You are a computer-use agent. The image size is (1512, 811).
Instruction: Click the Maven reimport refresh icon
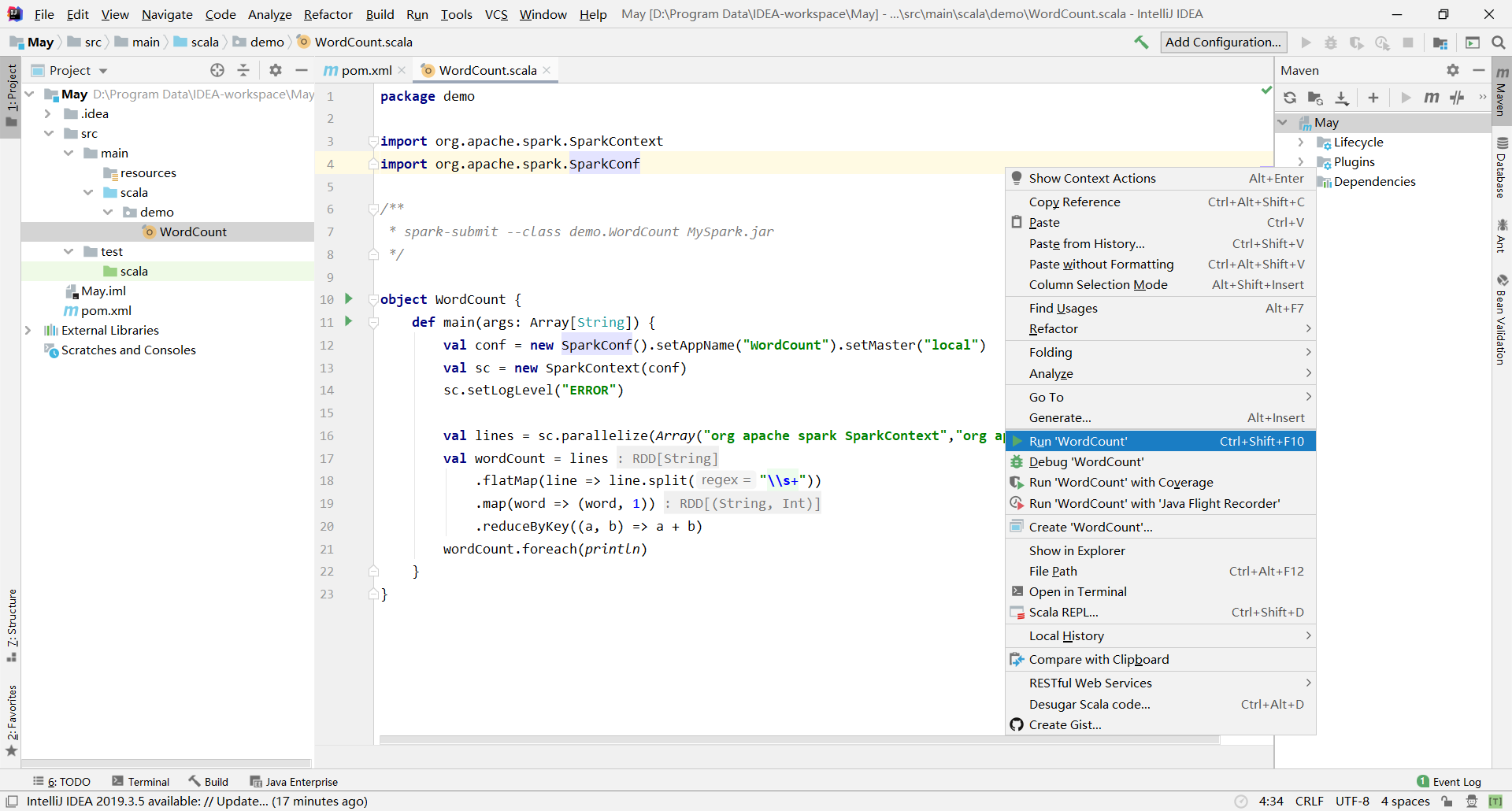click(1289, 98)
